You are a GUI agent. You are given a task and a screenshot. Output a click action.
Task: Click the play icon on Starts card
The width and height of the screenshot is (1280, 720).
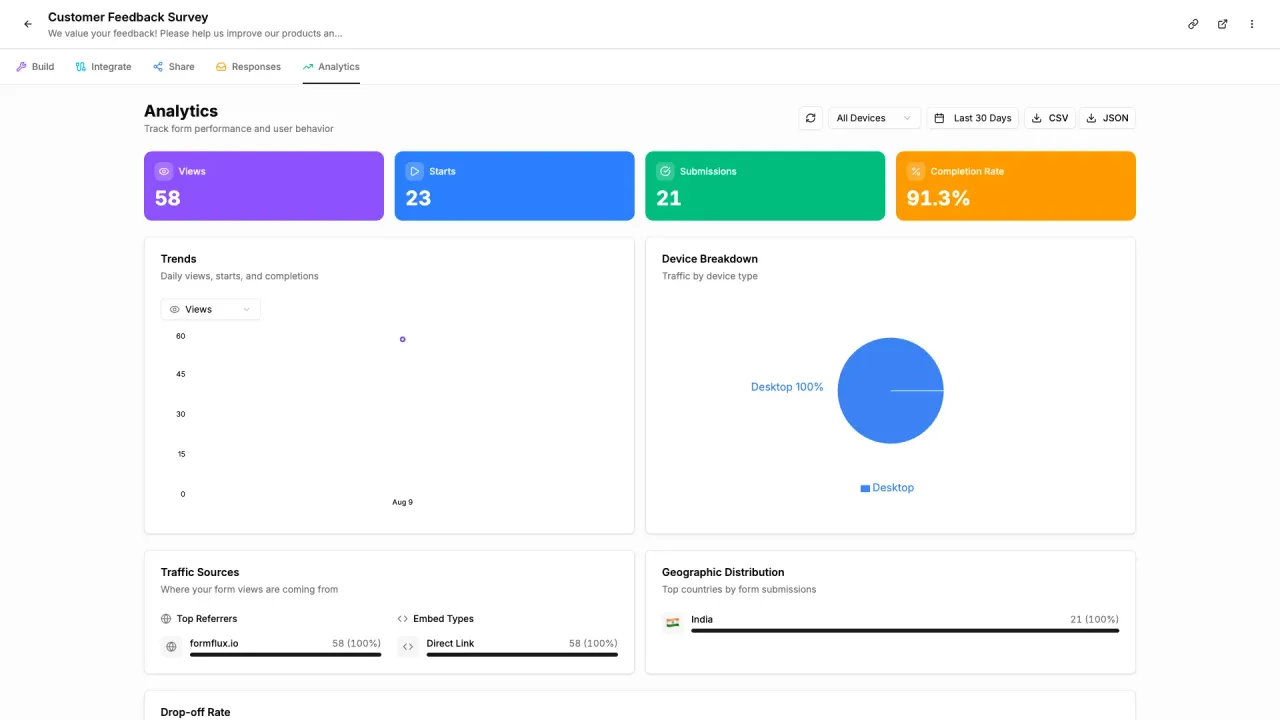414,171
